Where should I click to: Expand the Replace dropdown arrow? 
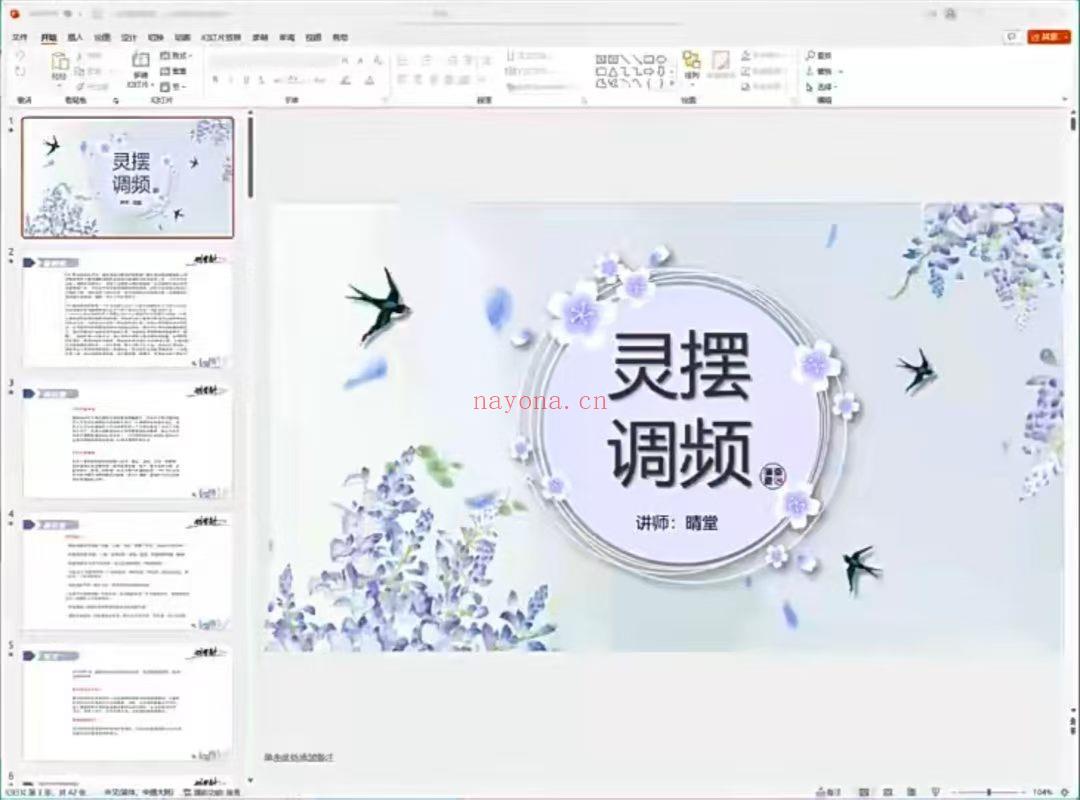click(x=840, y=71)
